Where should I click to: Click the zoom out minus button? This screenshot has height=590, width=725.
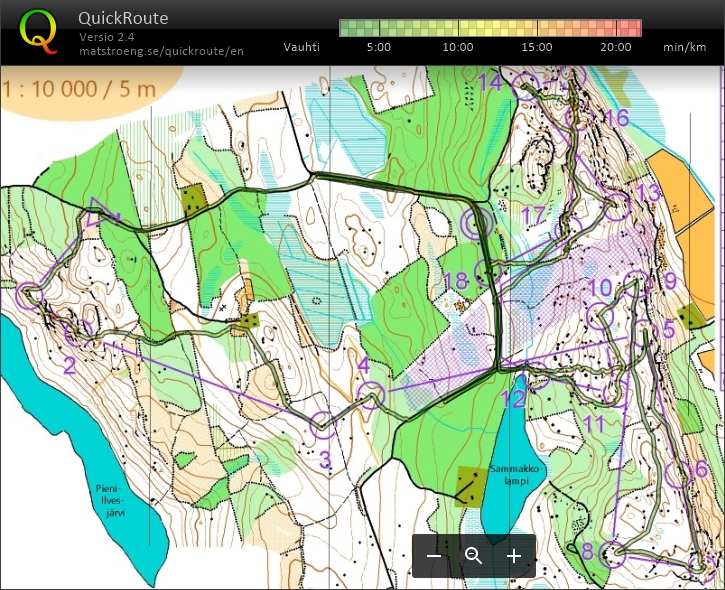coord(434,556)
